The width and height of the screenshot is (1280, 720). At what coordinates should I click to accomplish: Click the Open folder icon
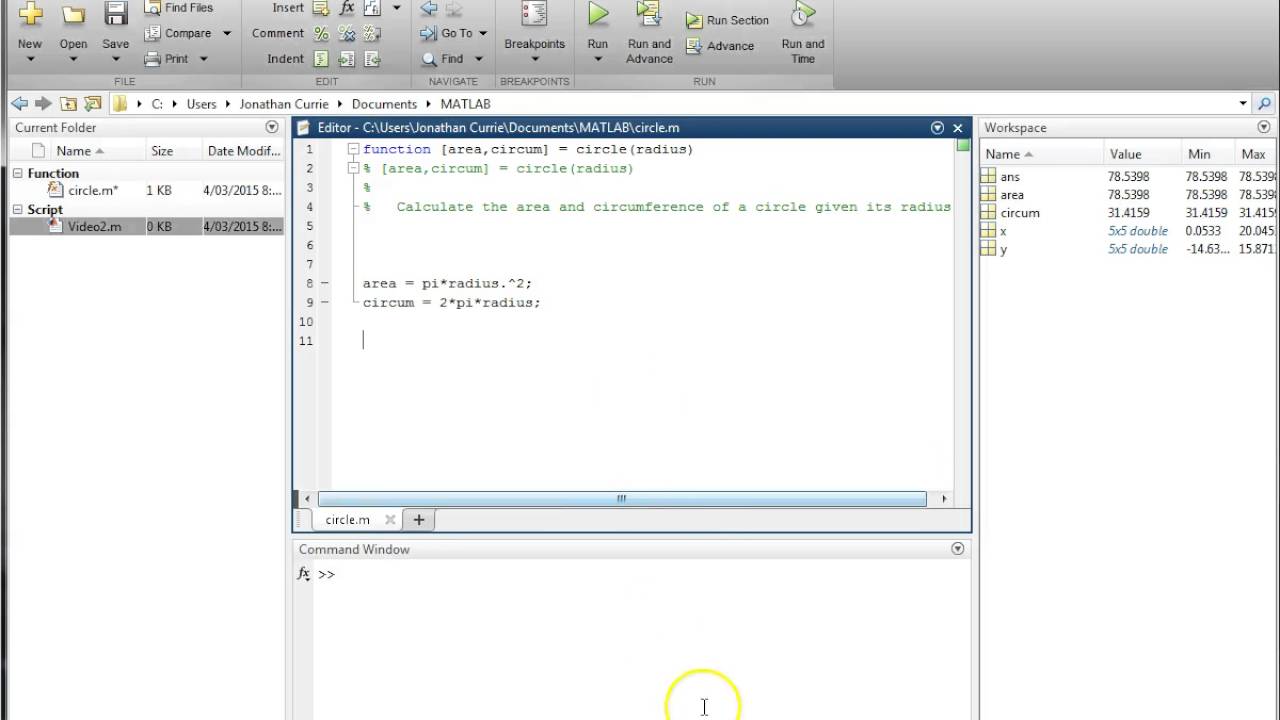[73, 14]
